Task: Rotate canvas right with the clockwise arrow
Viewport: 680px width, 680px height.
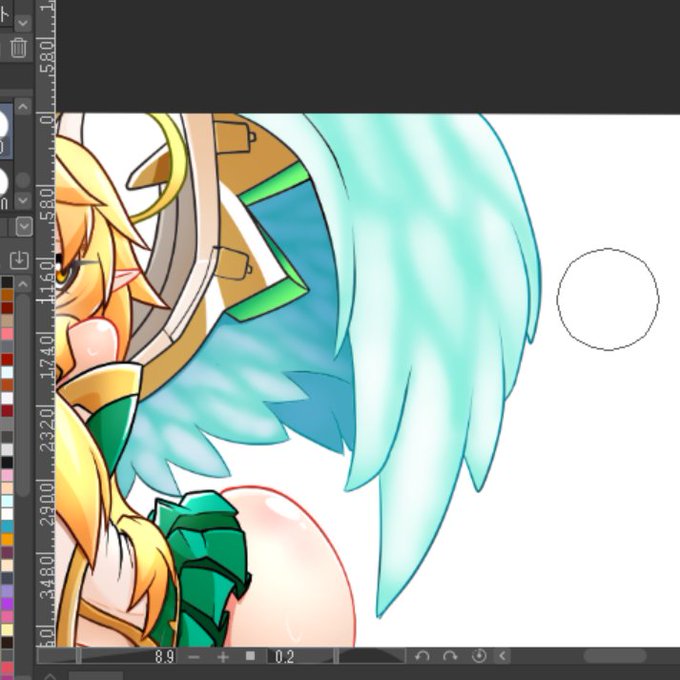Action: coord(451,656)
